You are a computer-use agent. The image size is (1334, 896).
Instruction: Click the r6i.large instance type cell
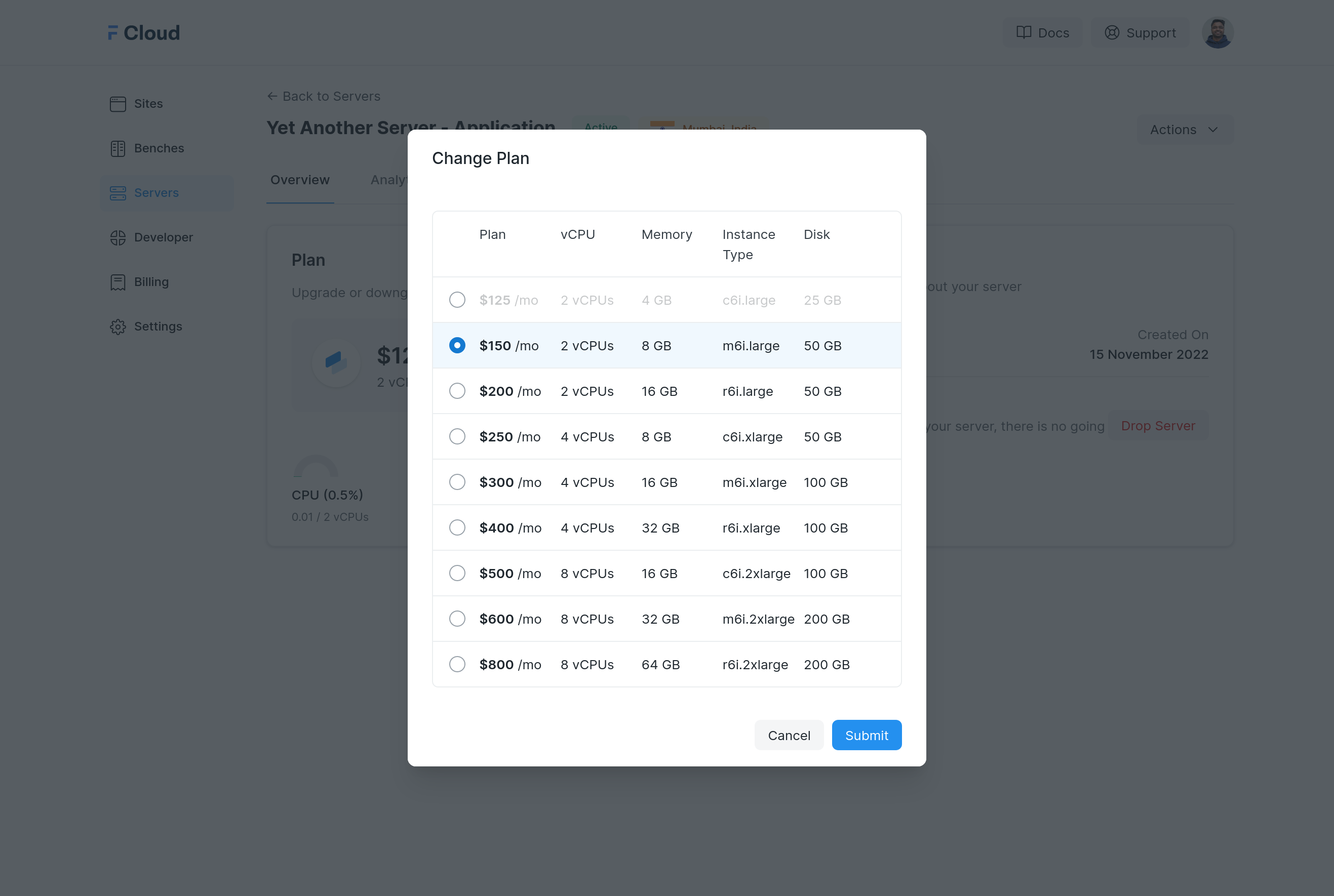point(748,391)
